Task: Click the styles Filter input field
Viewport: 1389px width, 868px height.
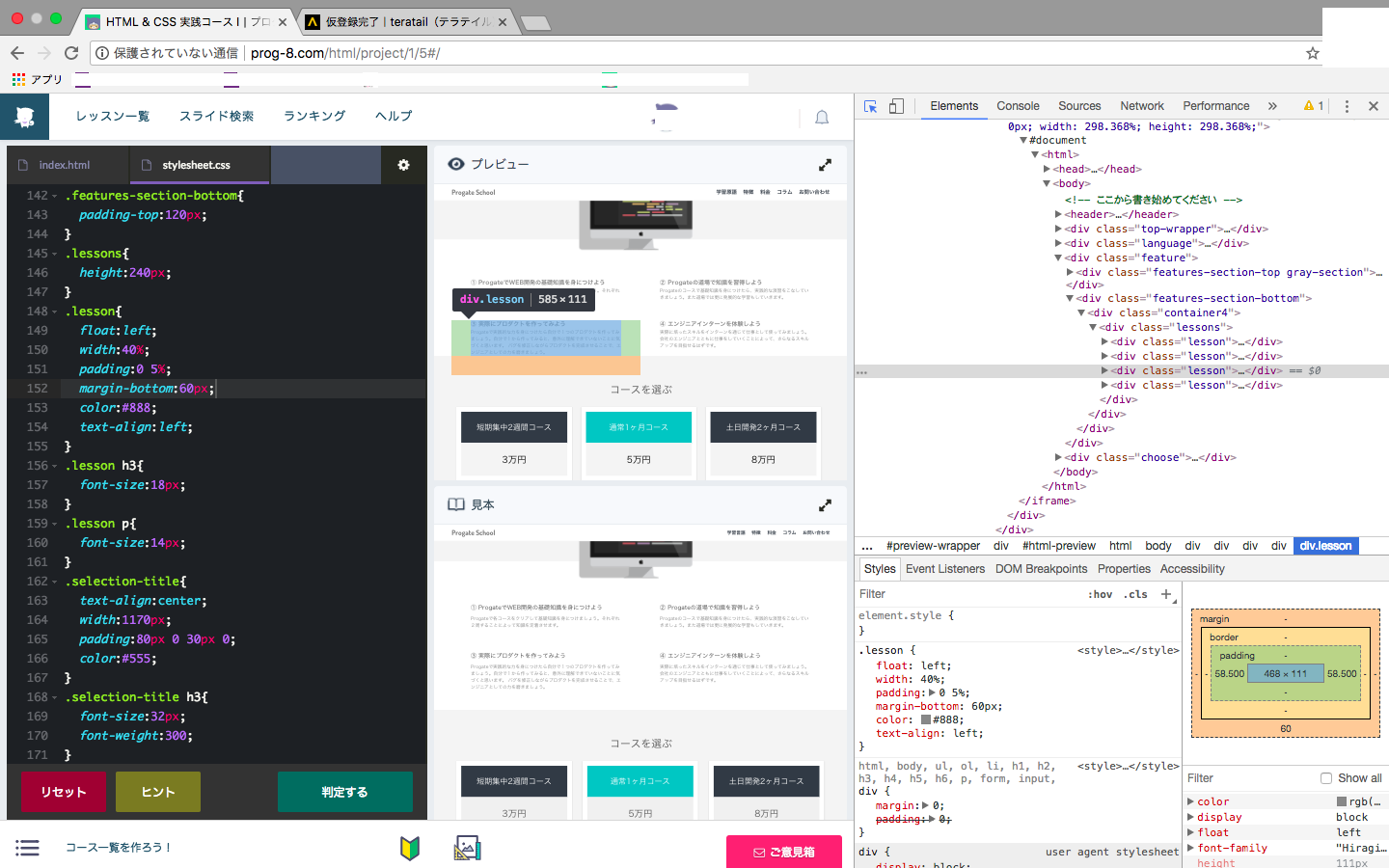Action: [965, 594]
